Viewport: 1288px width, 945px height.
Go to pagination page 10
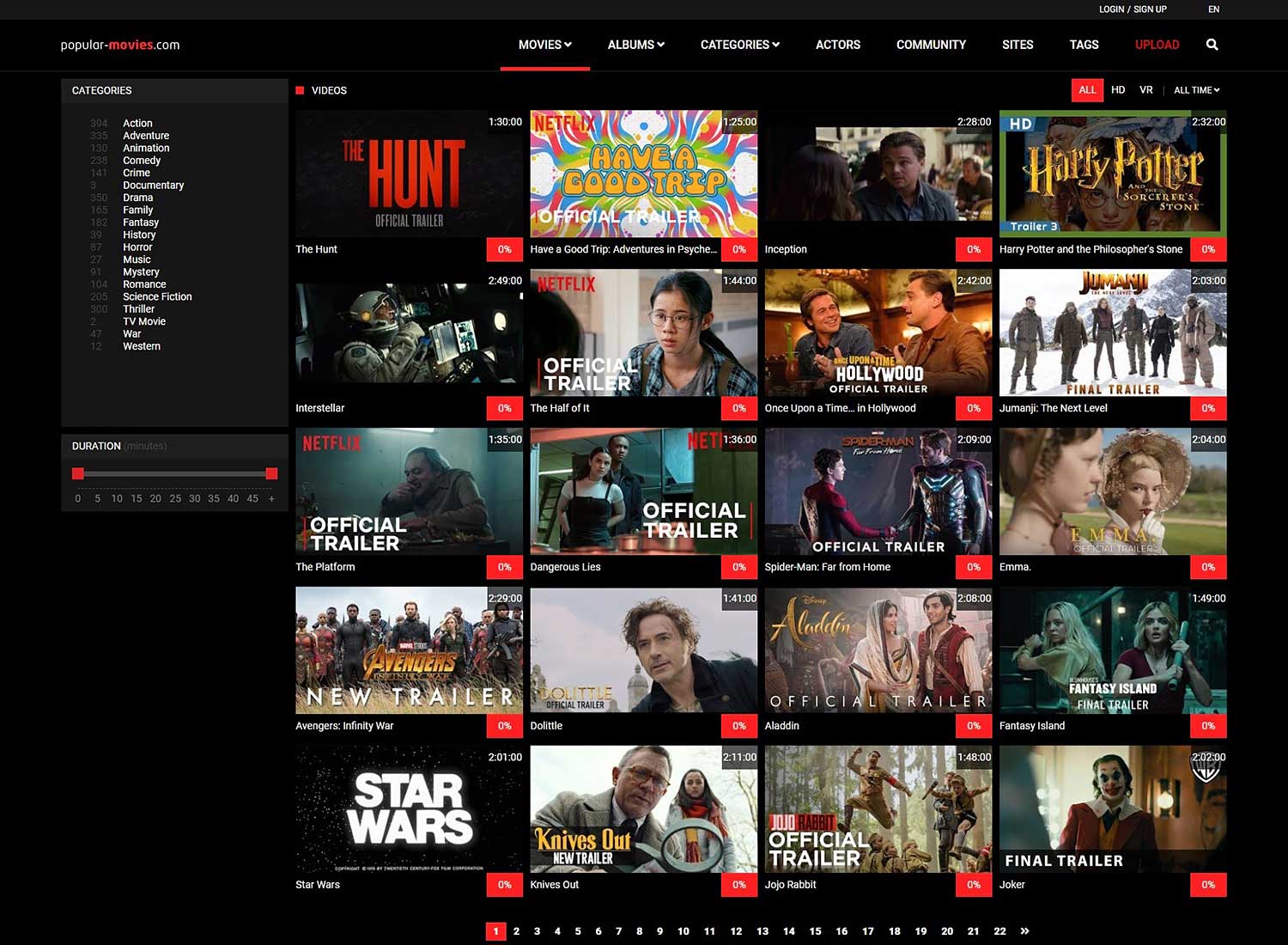[683, 931]
